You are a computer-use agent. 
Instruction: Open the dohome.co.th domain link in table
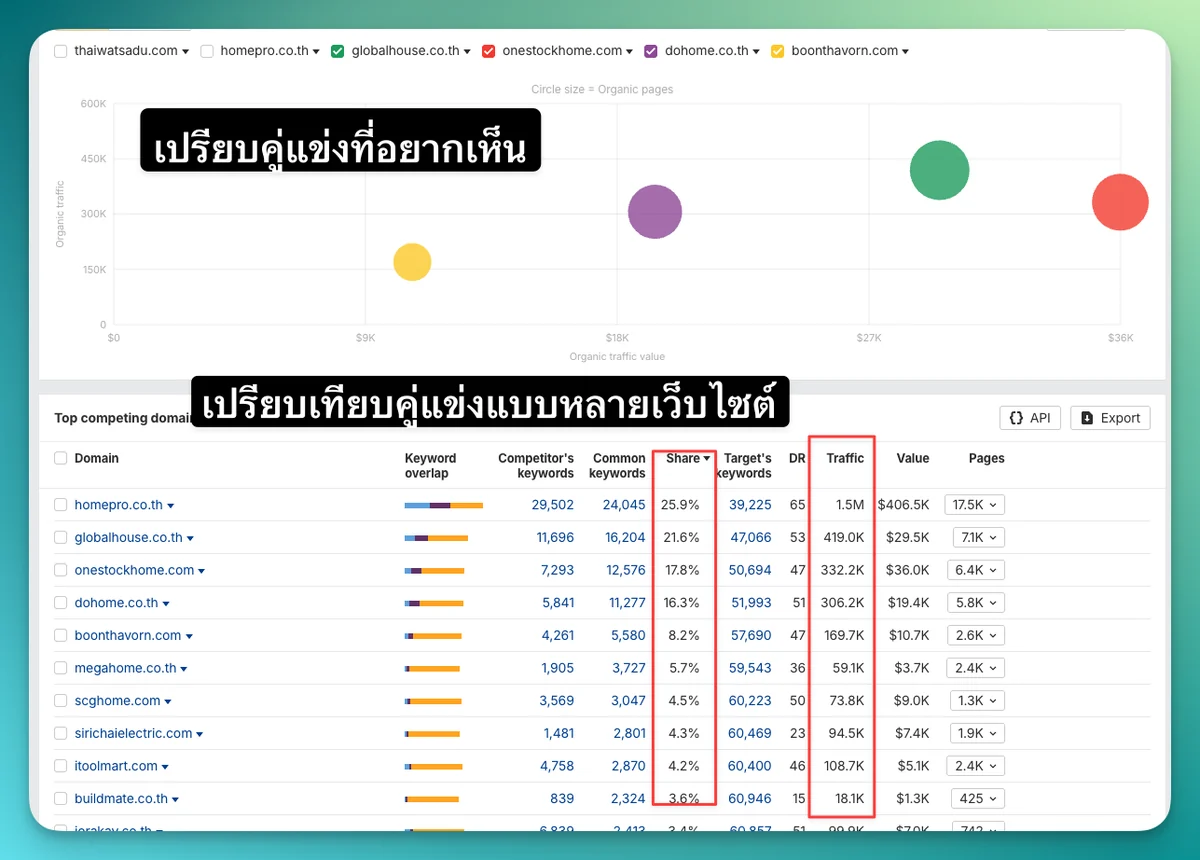(116, 603)
